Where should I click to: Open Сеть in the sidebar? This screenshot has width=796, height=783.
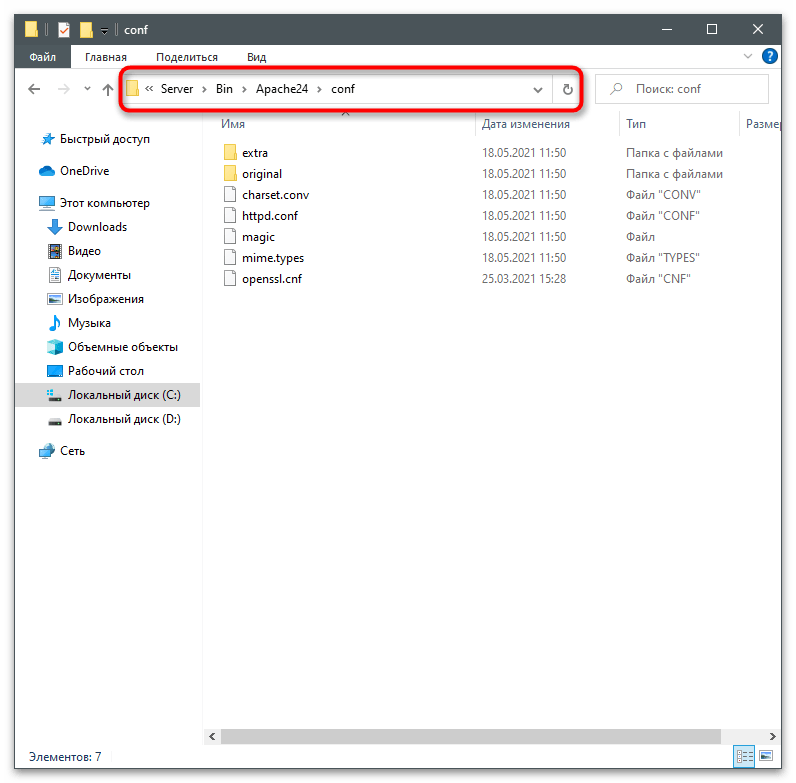click(72, 451)
